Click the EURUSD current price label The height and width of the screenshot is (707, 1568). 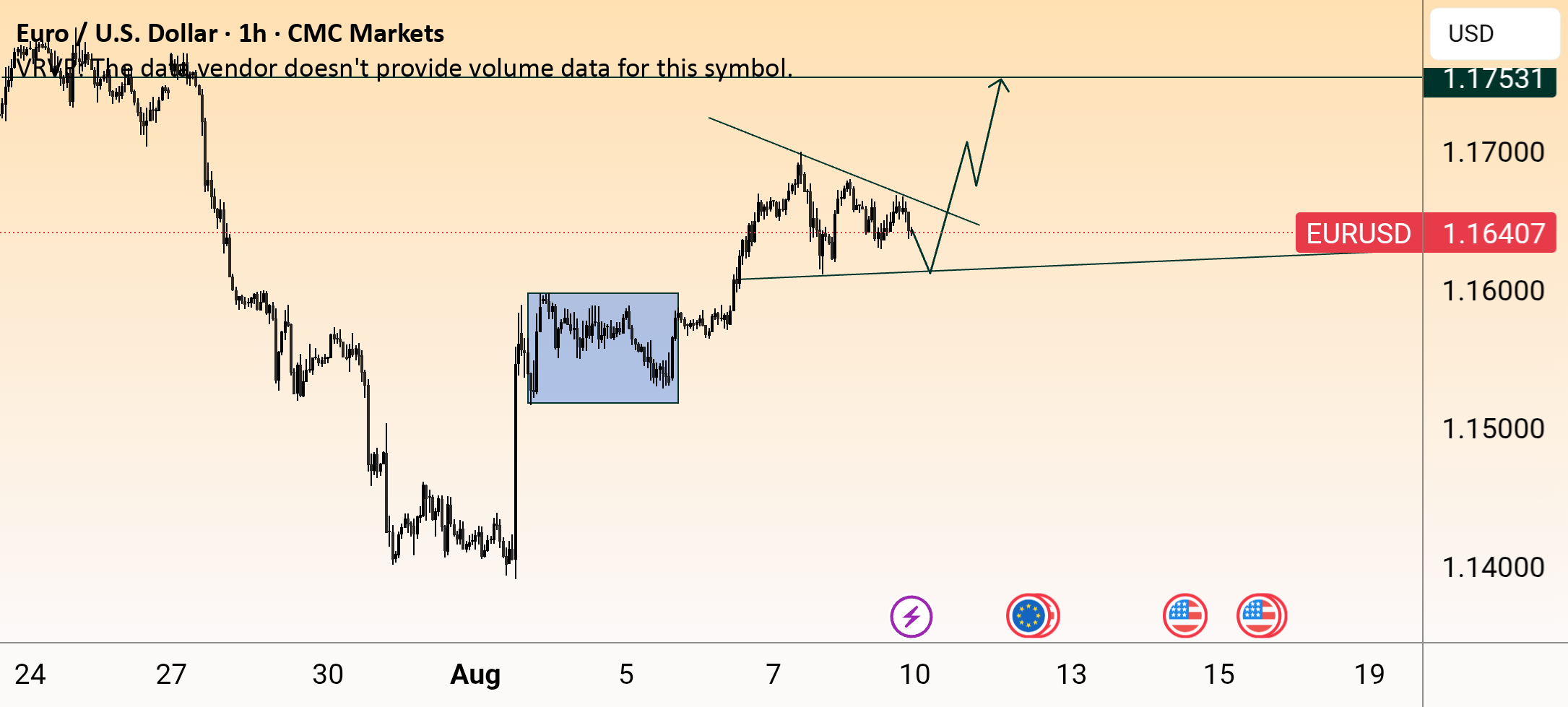(x=1358, y=233)
